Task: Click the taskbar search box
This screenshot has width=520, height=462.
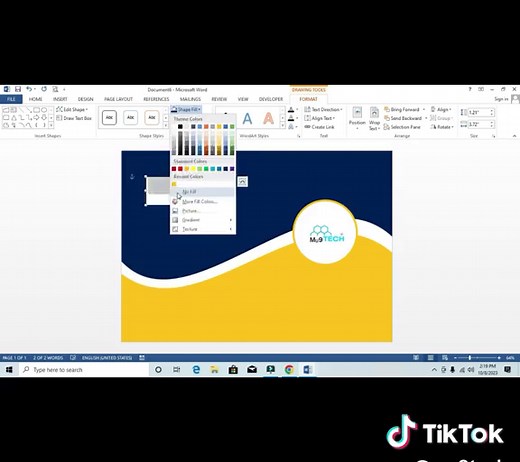Action: (x=83, y=370)
